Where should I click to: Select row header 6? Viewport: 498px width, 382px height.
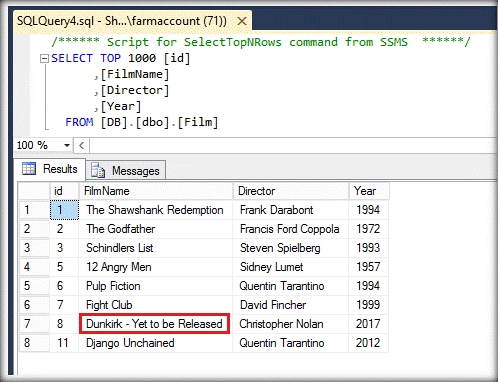pos(34,305)
